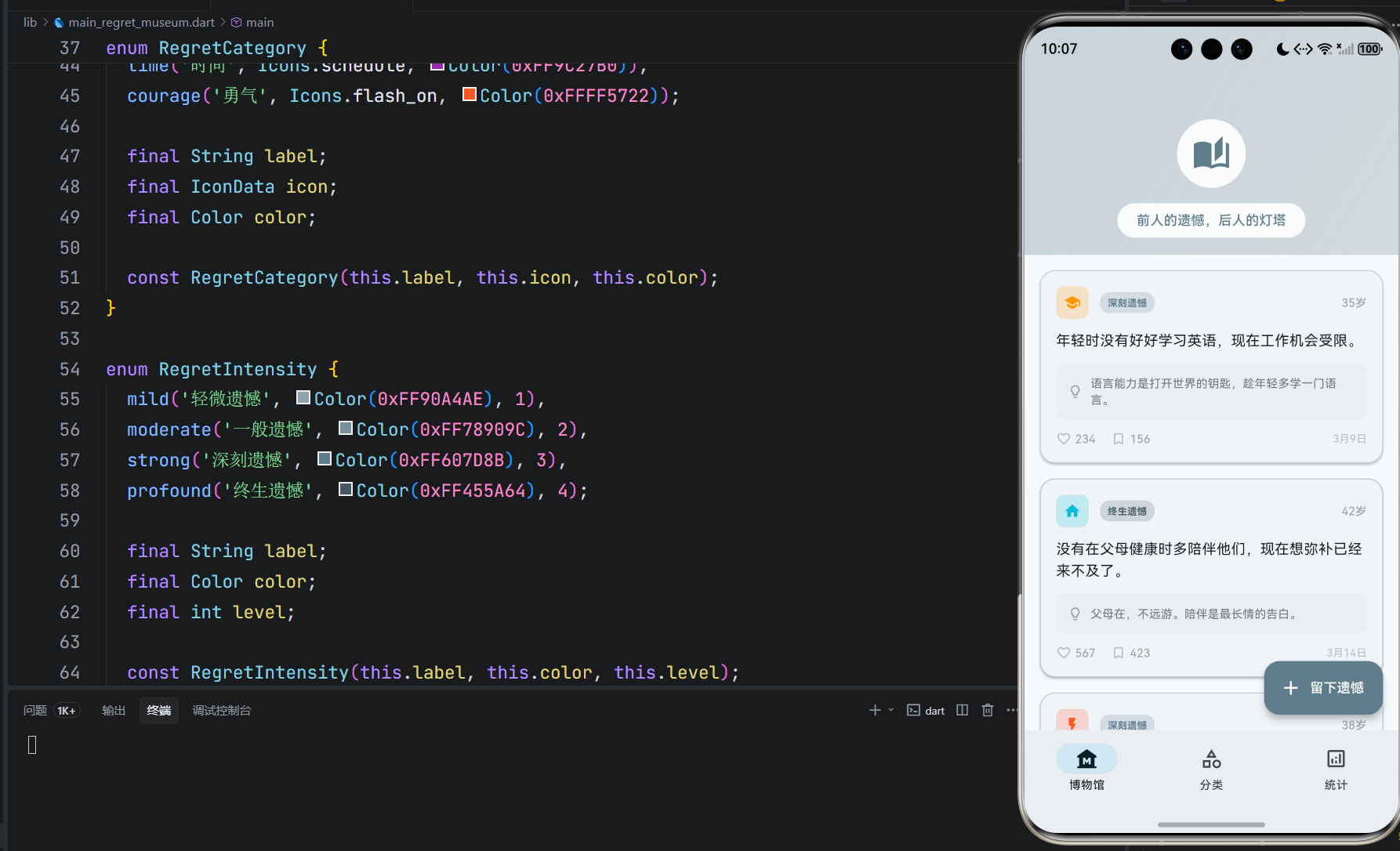Click the phone do-not-disturb moon icon

tap(1282, 49)
